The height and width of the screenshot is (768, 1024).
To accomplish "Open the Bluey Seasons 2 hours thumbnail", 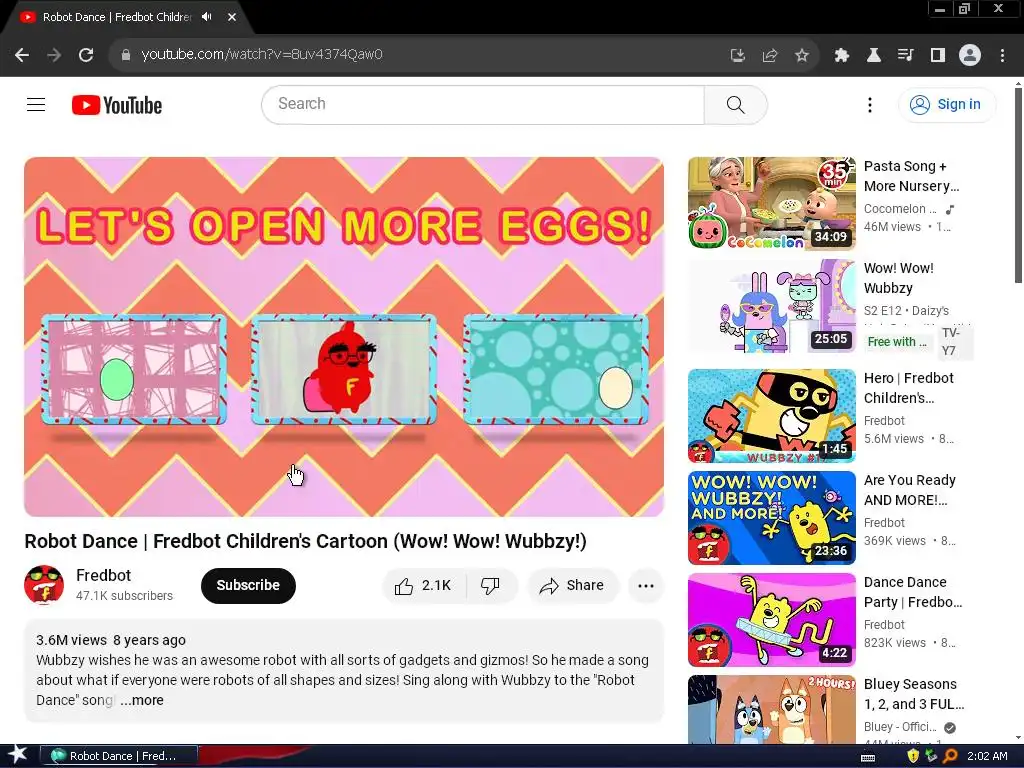I will tap(772, 709).
